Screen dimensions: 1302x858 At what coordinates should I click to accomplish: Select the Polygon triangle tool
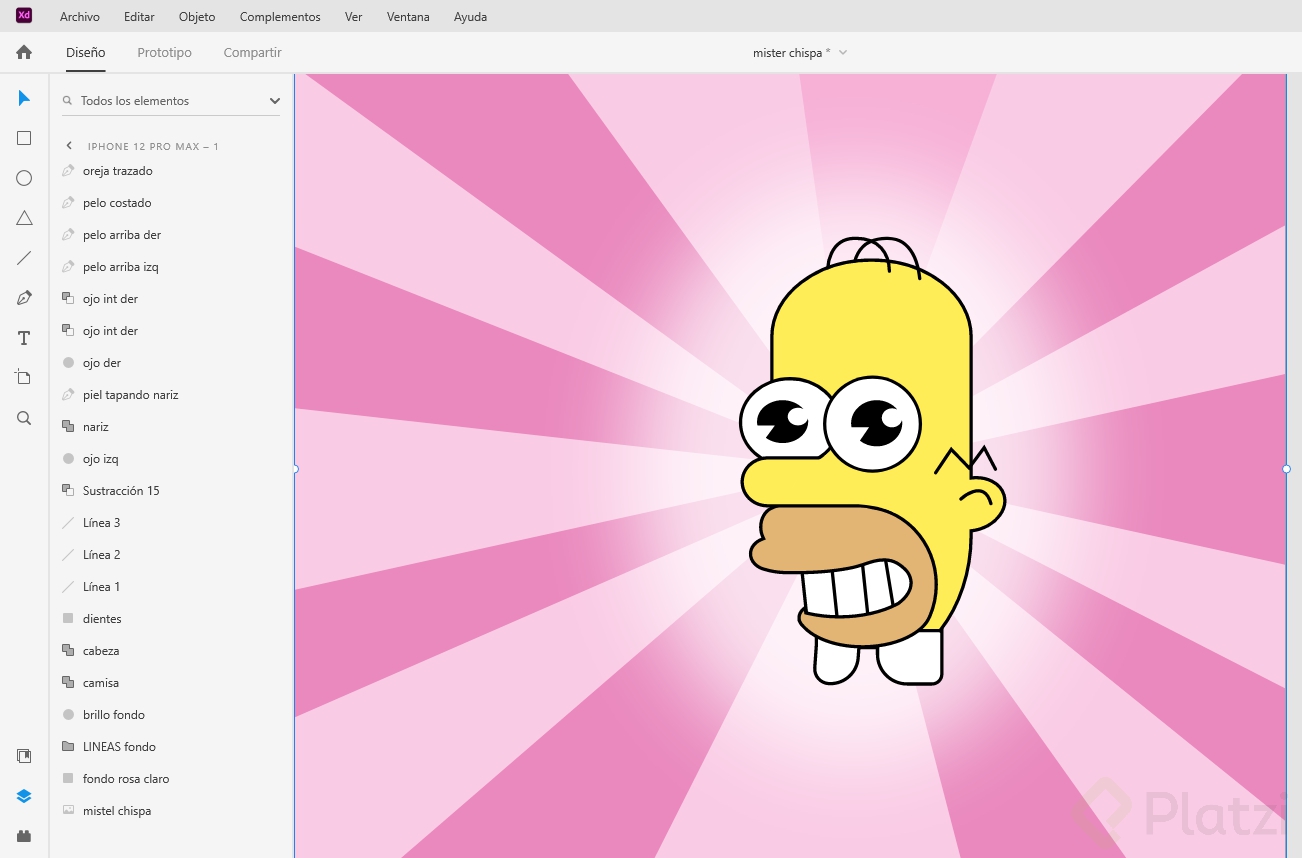point(24,218)
